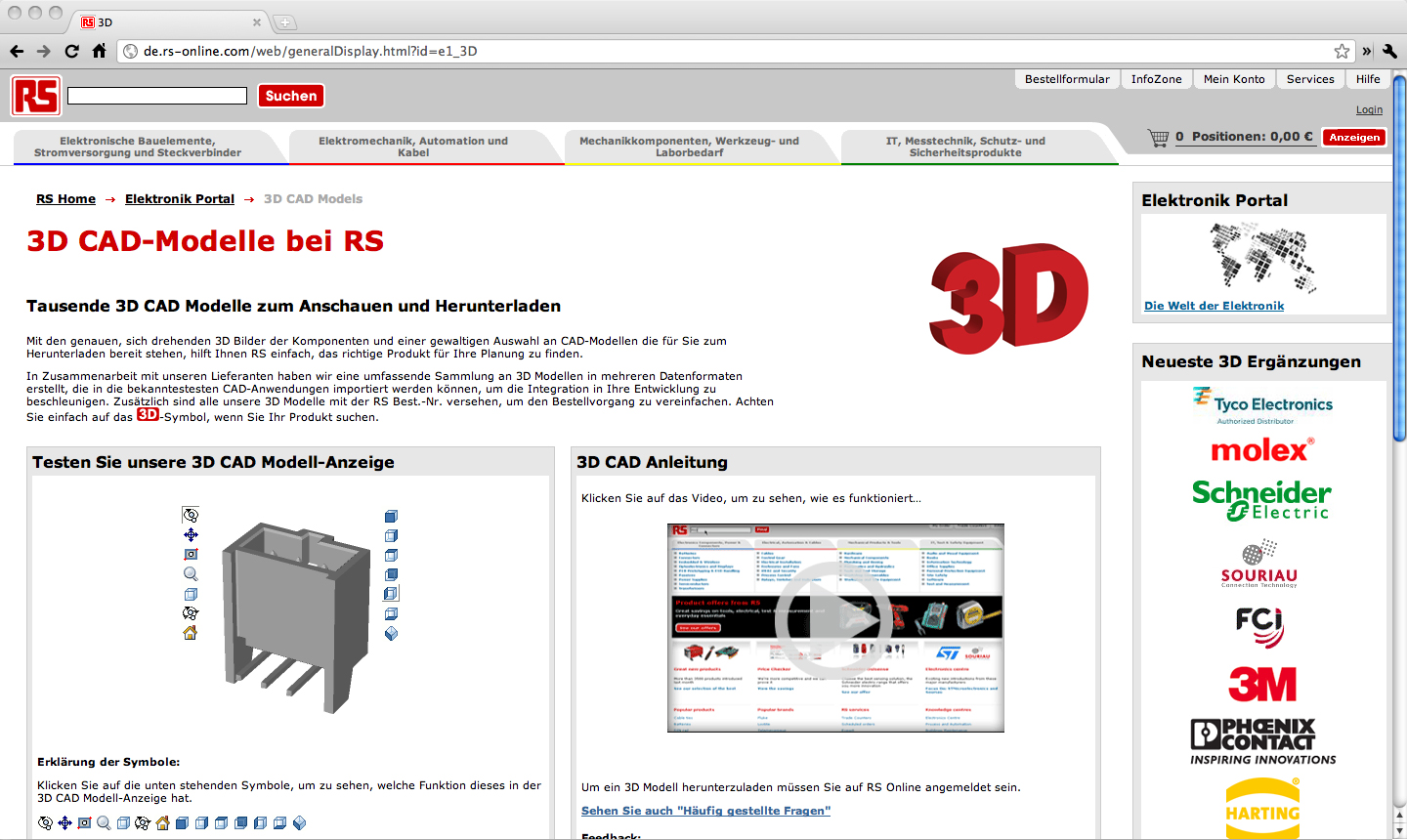Click the back view symbol in the explanation row
Viewport: 1407px width, 840px height.
point(240,823)
